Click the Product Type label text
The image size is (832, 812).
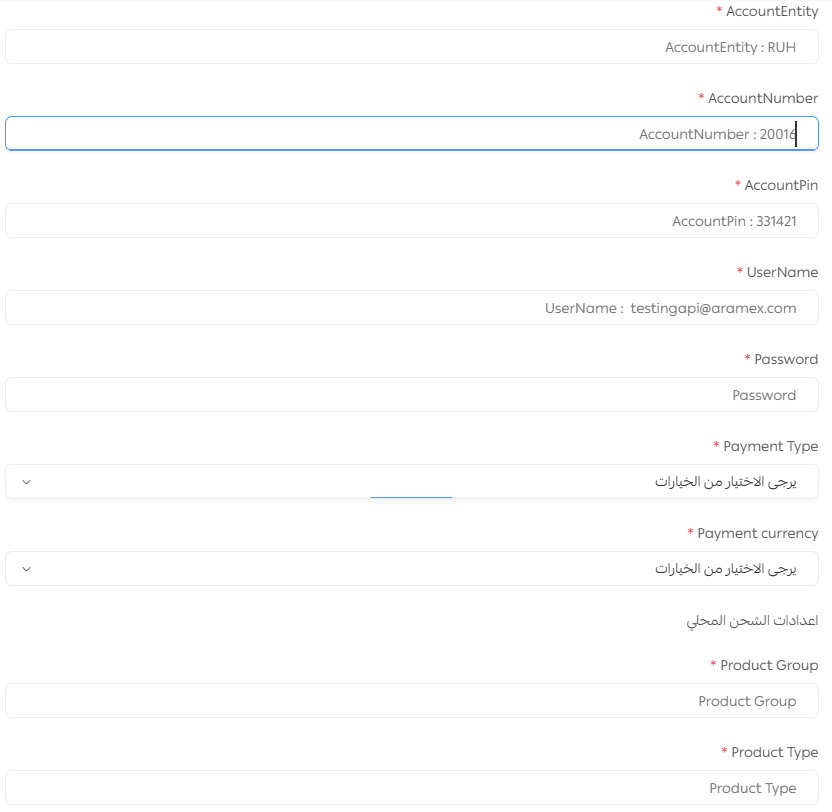(x=774, y=752)
